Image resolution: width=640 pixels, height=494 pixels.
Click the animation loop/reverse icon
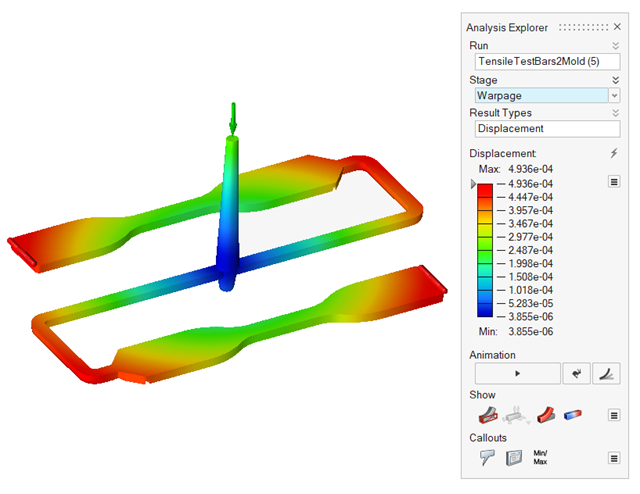[576, 373]
